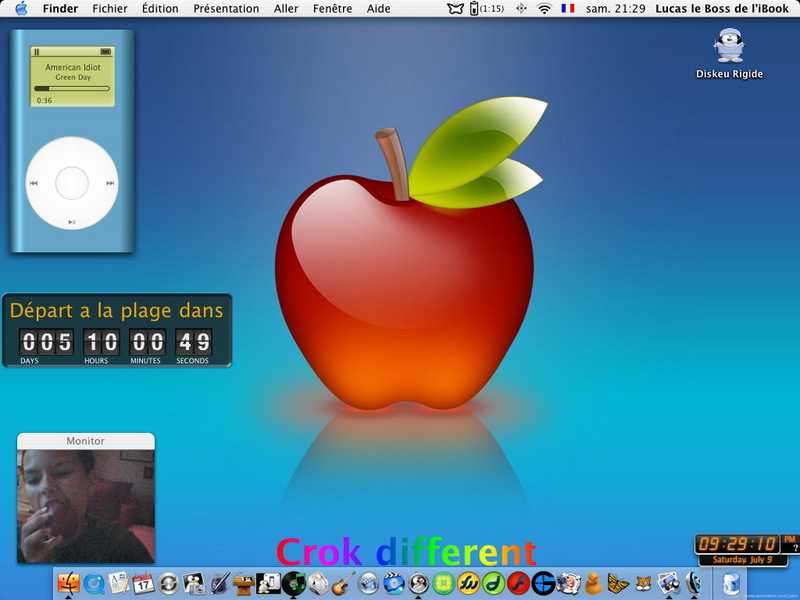800x600 pixels.
Task: Open the penguin camera Dock icon
Action: (193, 583)
